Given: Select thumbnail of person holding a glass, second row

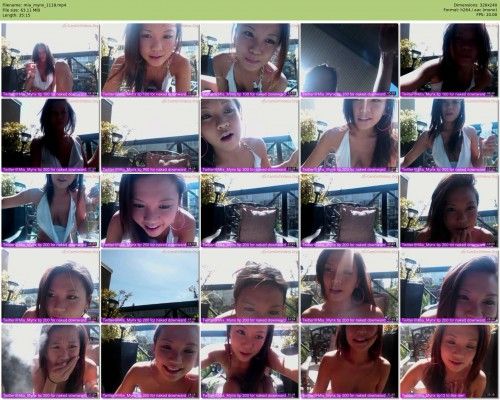Looking at the screenshot, I should coord(449,135).
